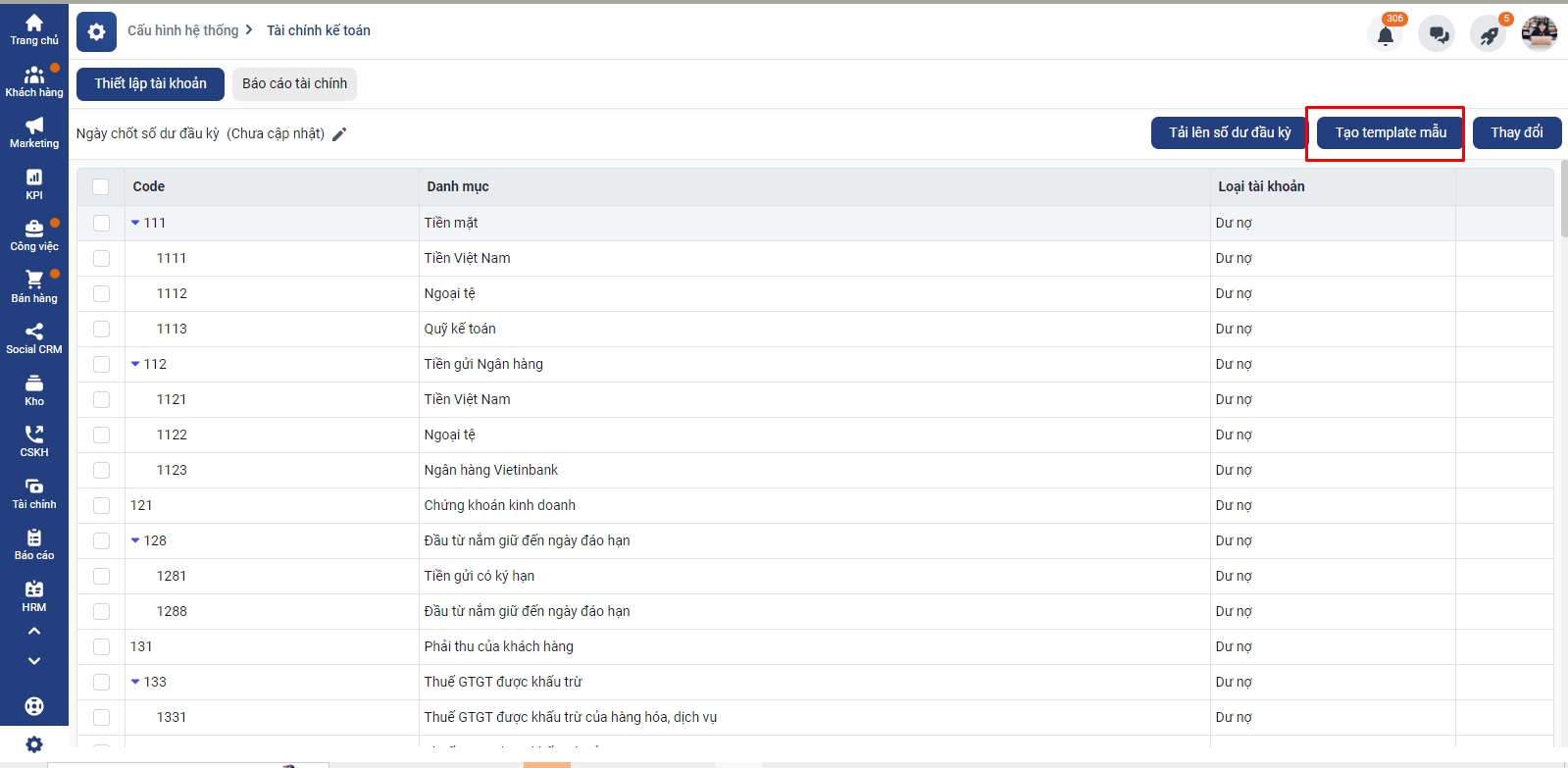Click Tải lên số dư đầu kỳ button
Viewport: 1568px width, 768px height.
click(x=1229, y=132)
